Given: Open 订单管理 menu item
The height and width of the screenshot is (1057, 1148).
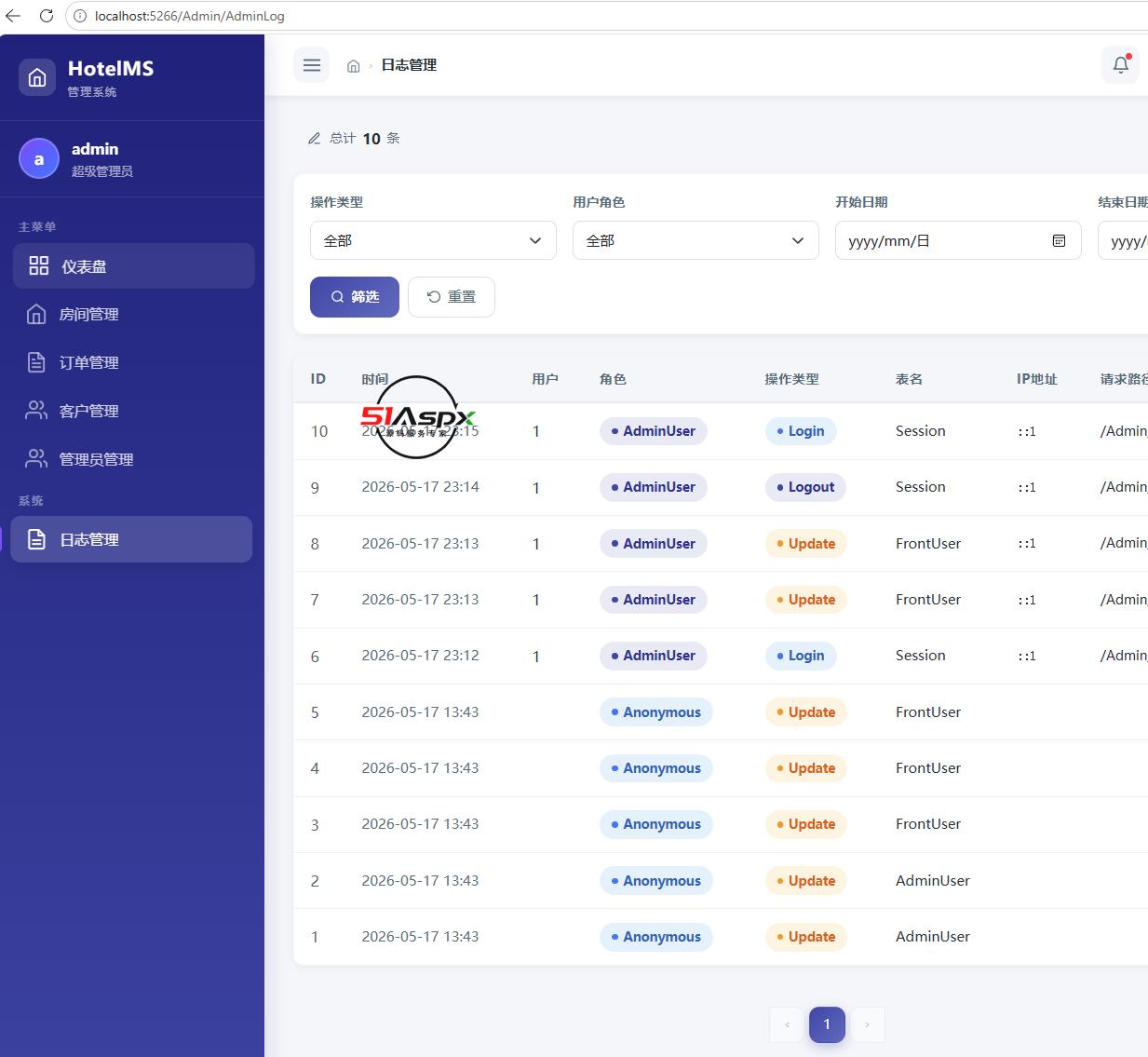Looking at the screenshot, I should [x=134, y=362].
